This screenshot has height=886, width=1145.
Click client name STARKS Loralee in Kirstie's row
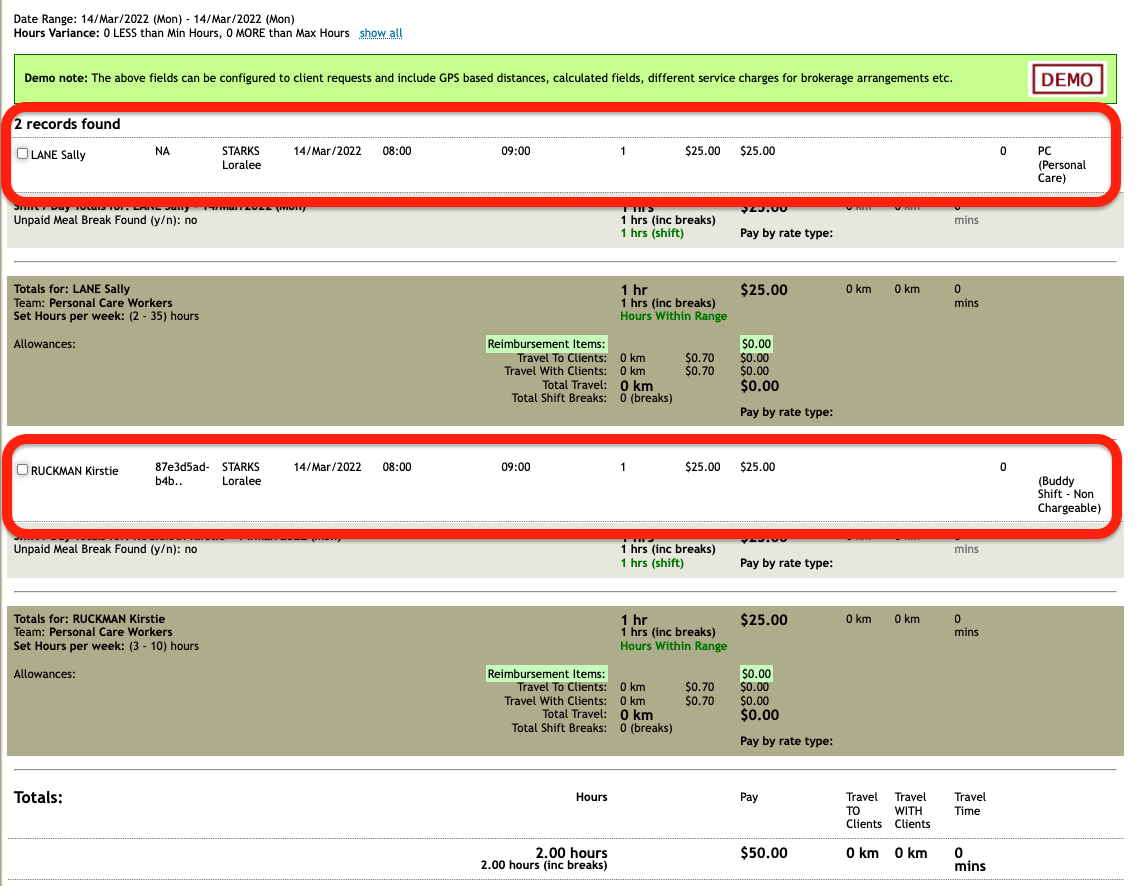pos(240,473)
